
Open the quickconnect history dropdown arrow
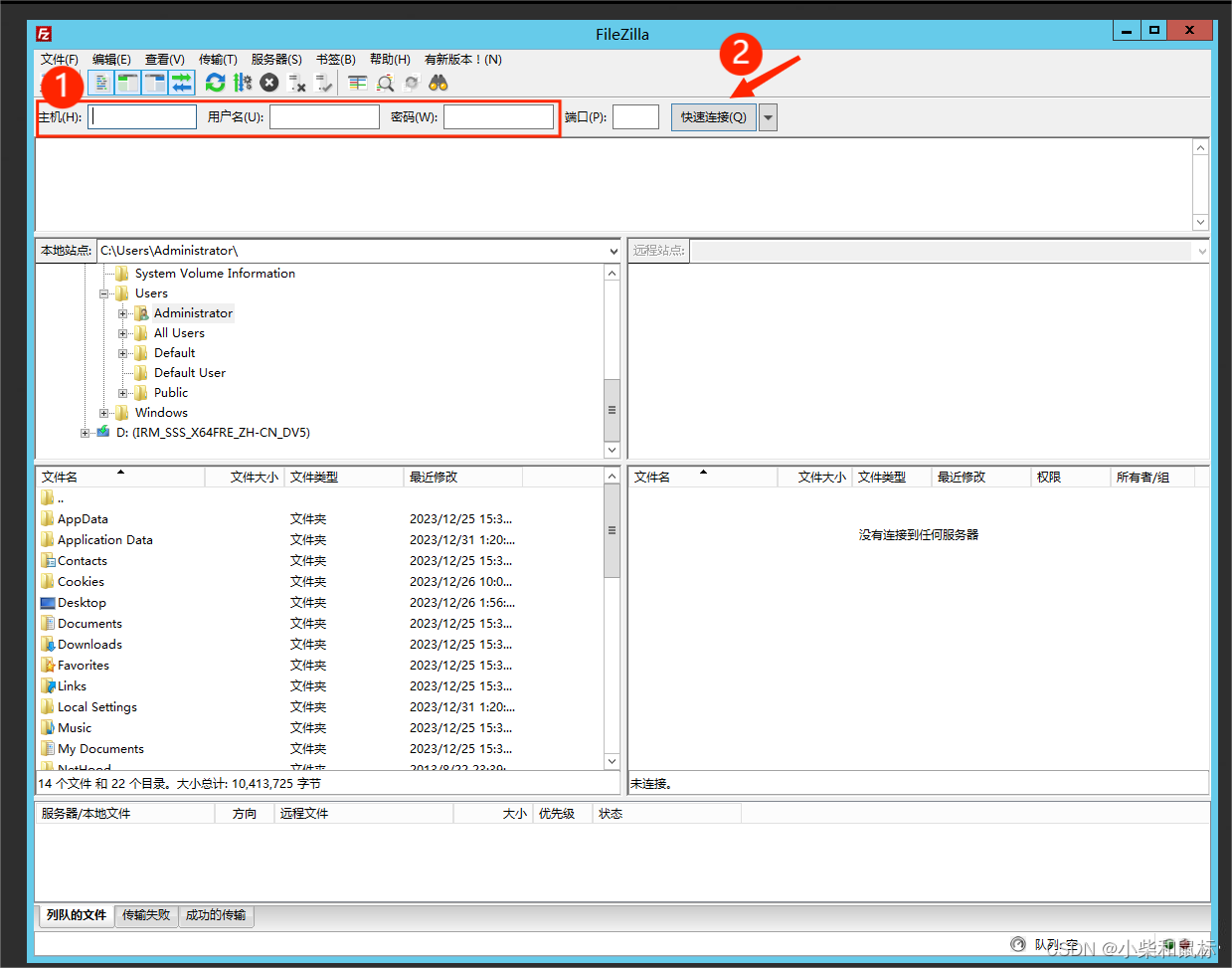point(768,117)
